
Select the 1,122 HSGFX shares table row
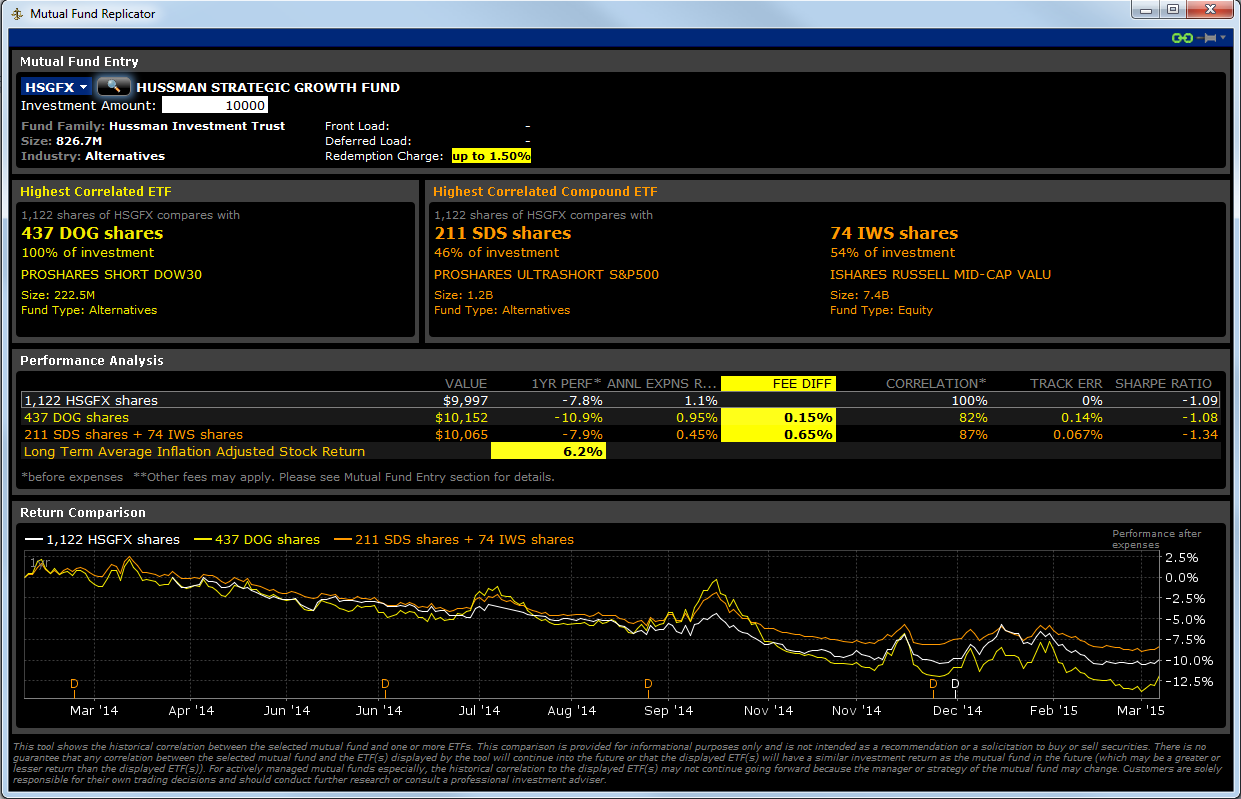(x=620, y=400)
